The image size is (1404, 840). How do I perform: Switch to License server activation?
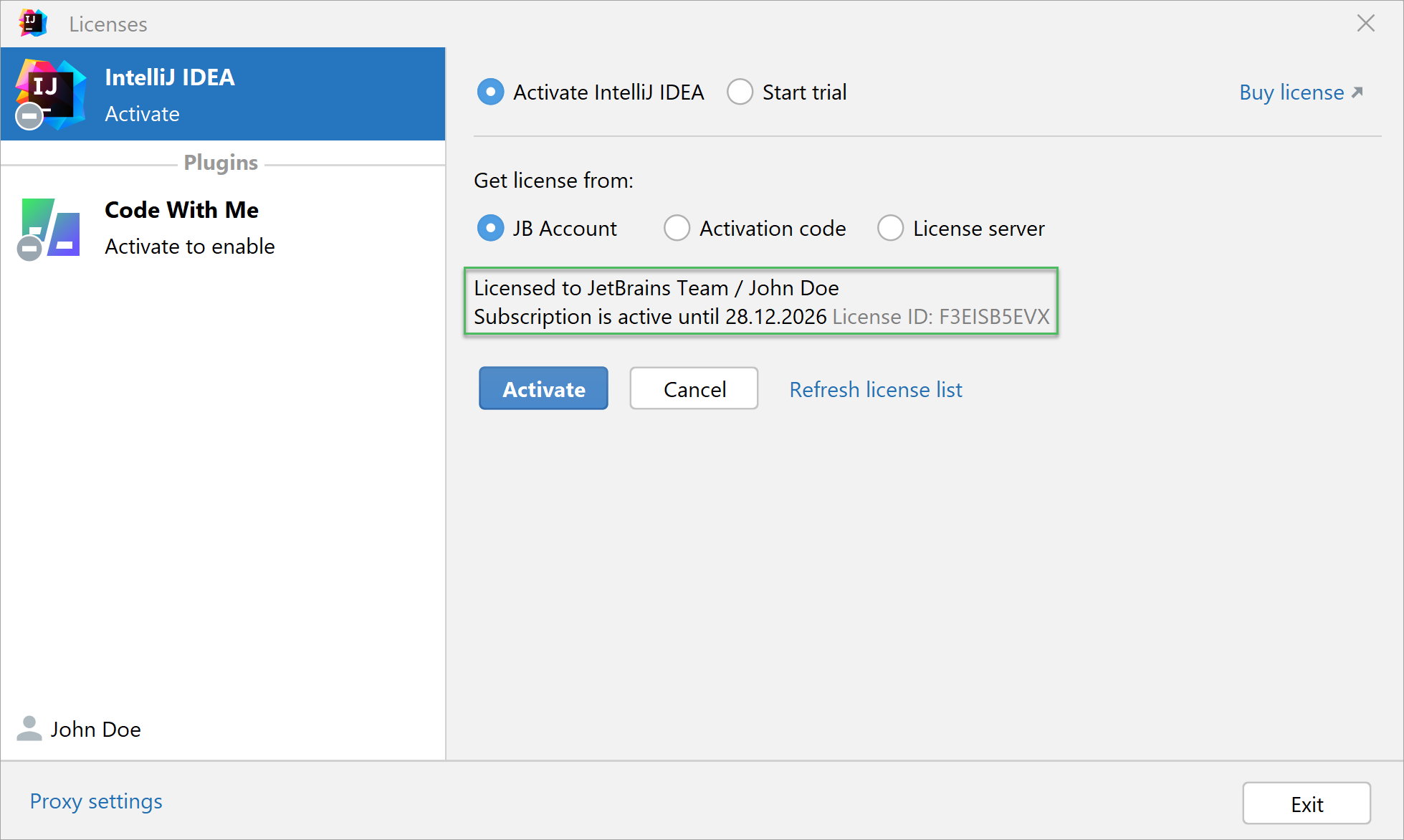[x=890, y=228]
